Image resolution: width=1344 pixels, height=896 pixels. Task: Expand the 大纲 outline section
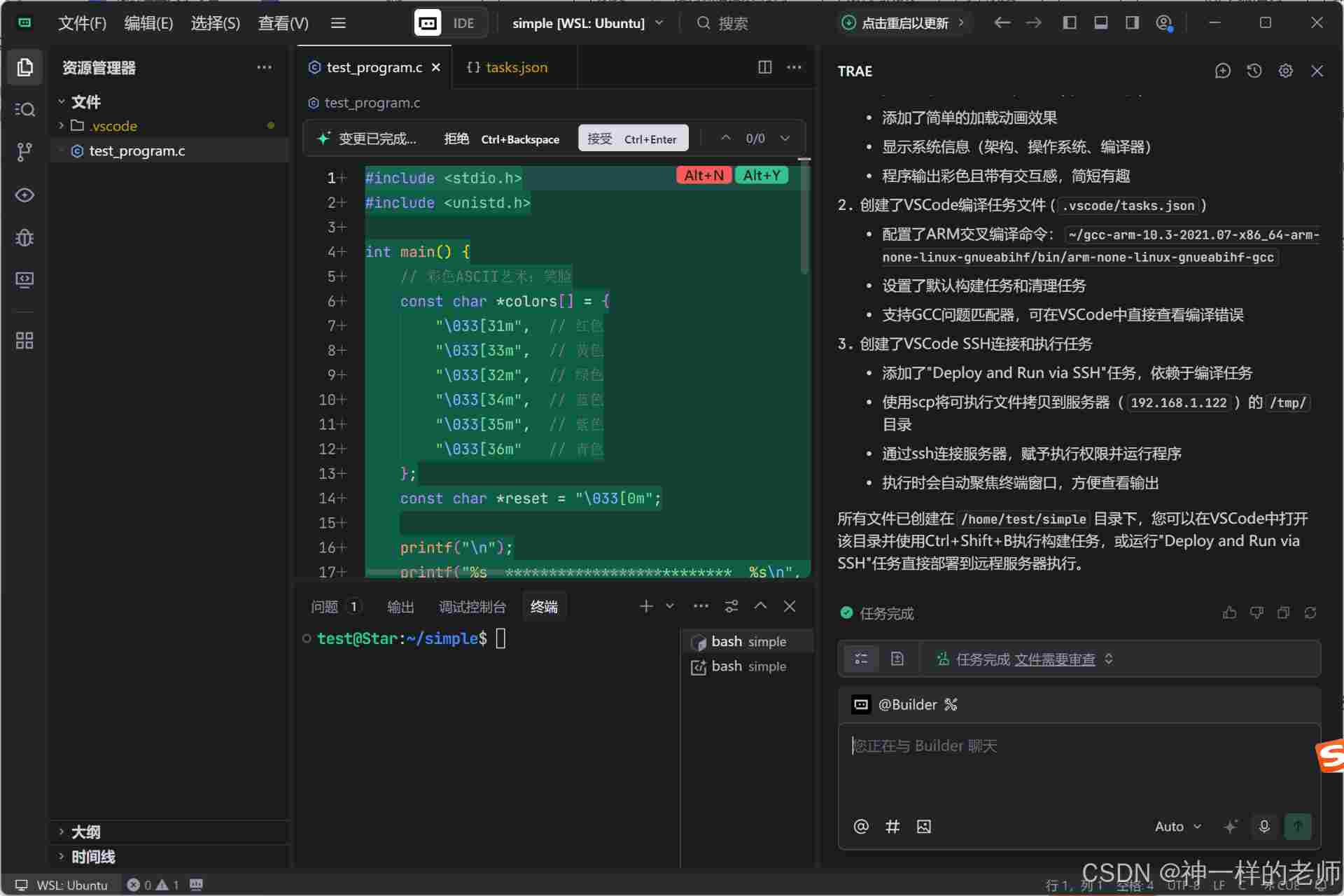tap(85, 832)
